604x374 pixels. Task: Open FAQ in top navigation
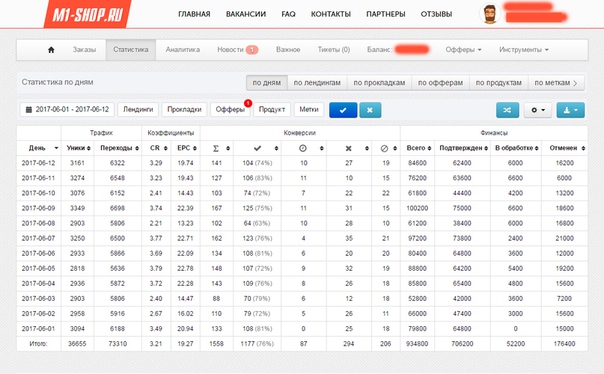288,14
